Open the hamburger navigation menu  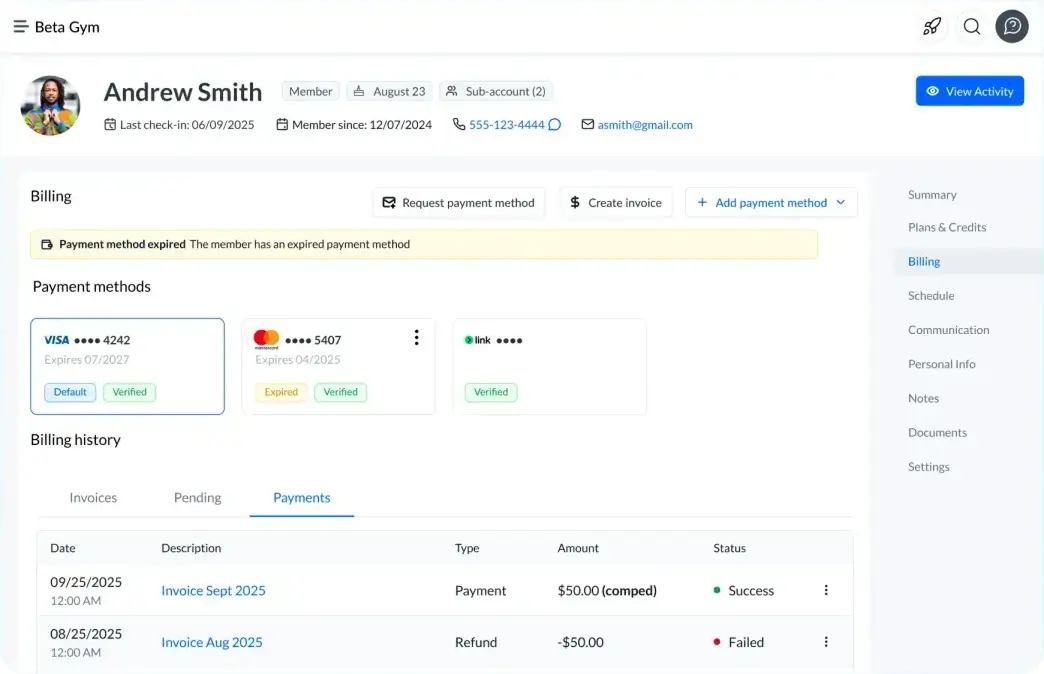20,26
